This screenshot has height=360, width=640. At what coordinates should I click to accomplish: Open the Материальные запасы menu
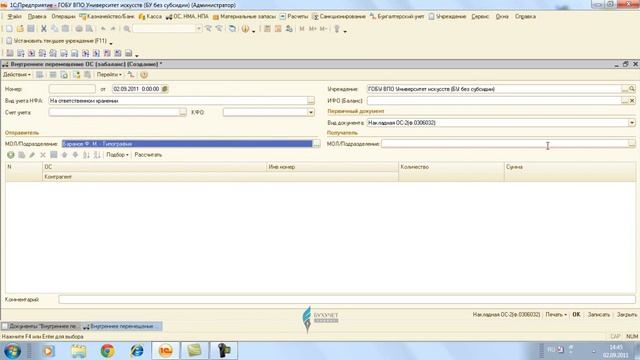point(244,17)
